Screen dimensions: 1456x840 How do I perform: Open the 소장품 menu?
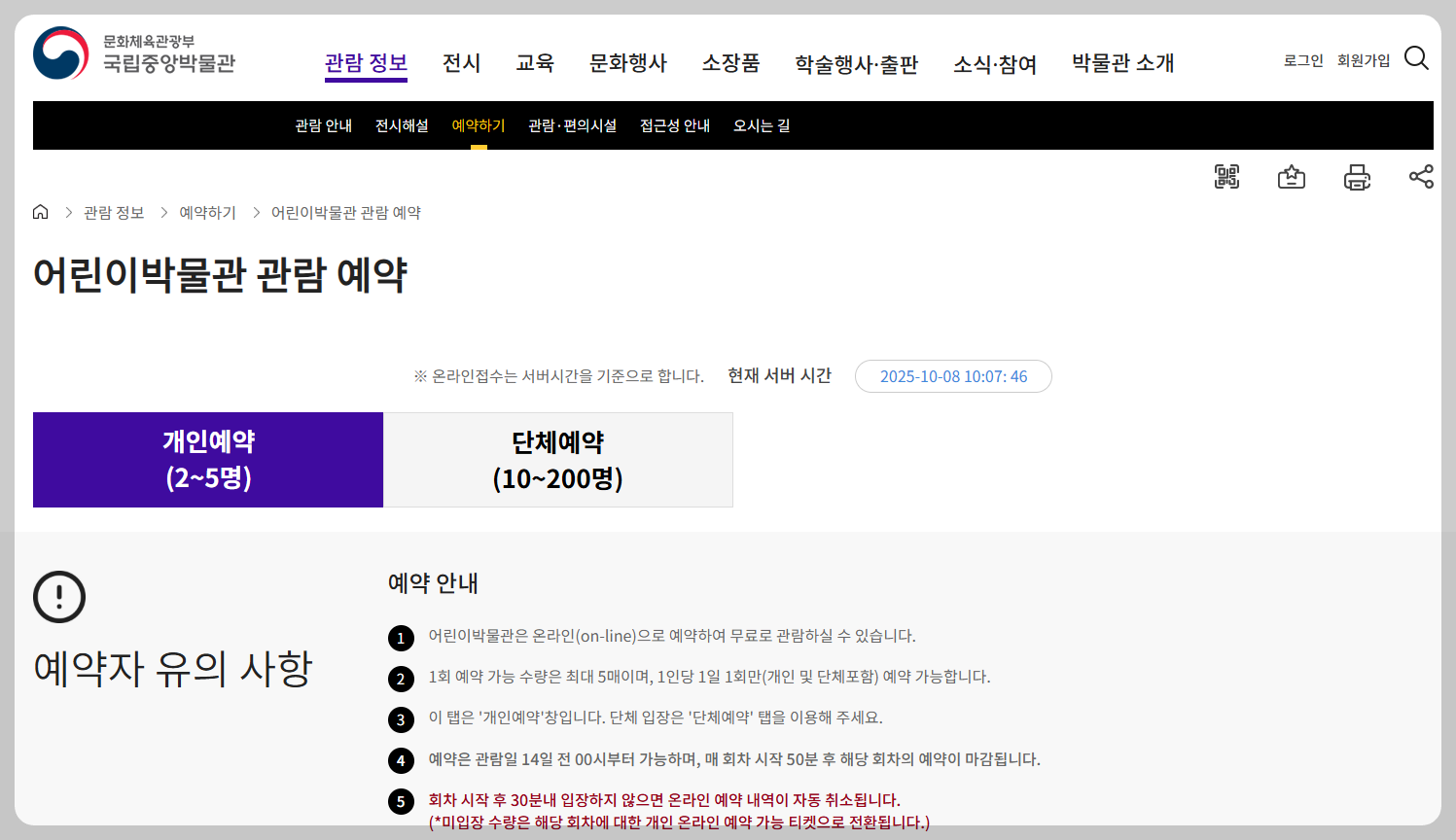click(730, 62)
